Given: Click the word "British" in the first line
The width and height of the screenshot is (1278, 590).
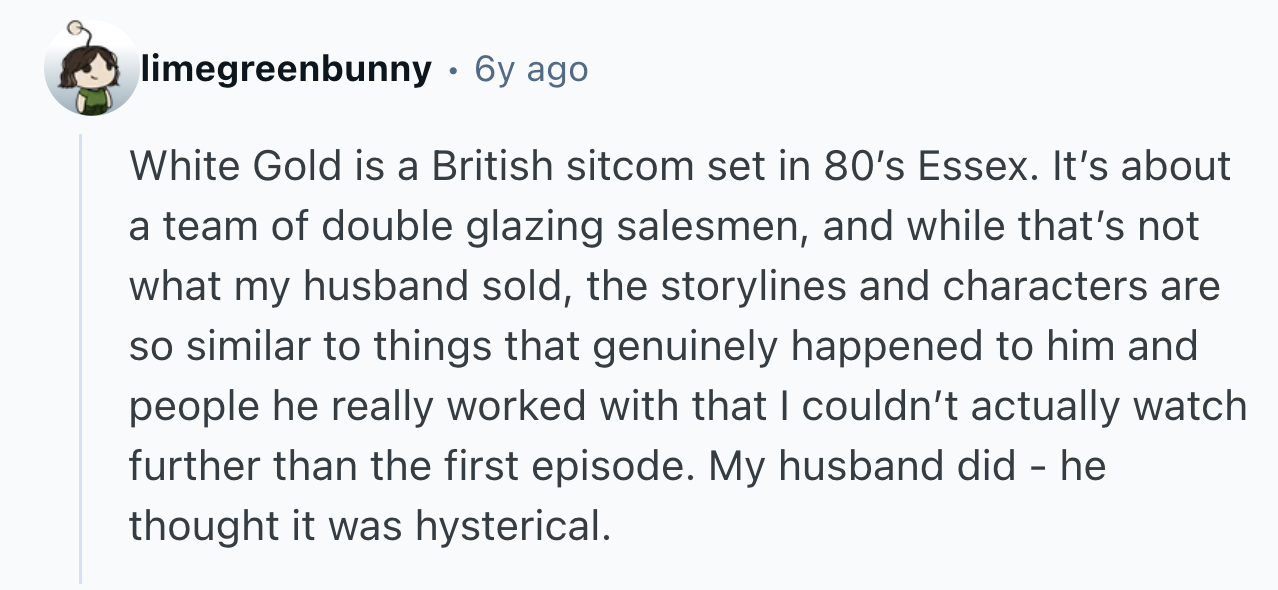Looking at the screenshot, I should [492, 166].
